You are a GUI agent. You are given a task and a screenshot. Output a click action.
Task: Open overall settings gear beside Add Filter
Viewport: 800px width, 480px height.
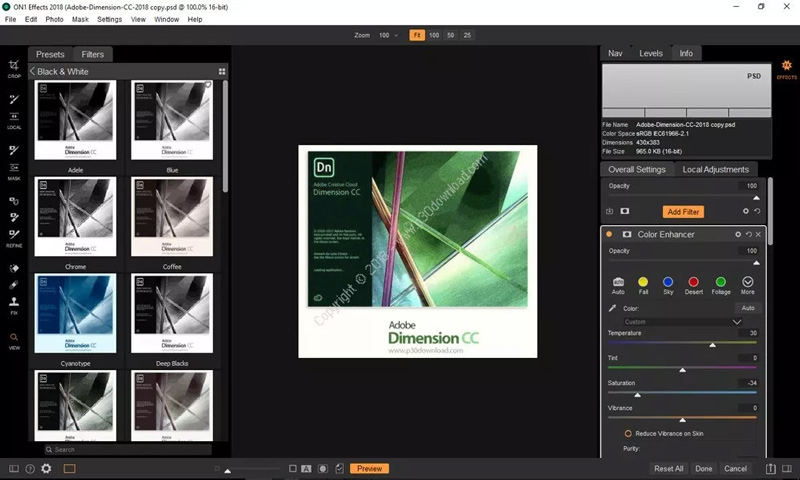pyautogui.click(x=746, y=211)
